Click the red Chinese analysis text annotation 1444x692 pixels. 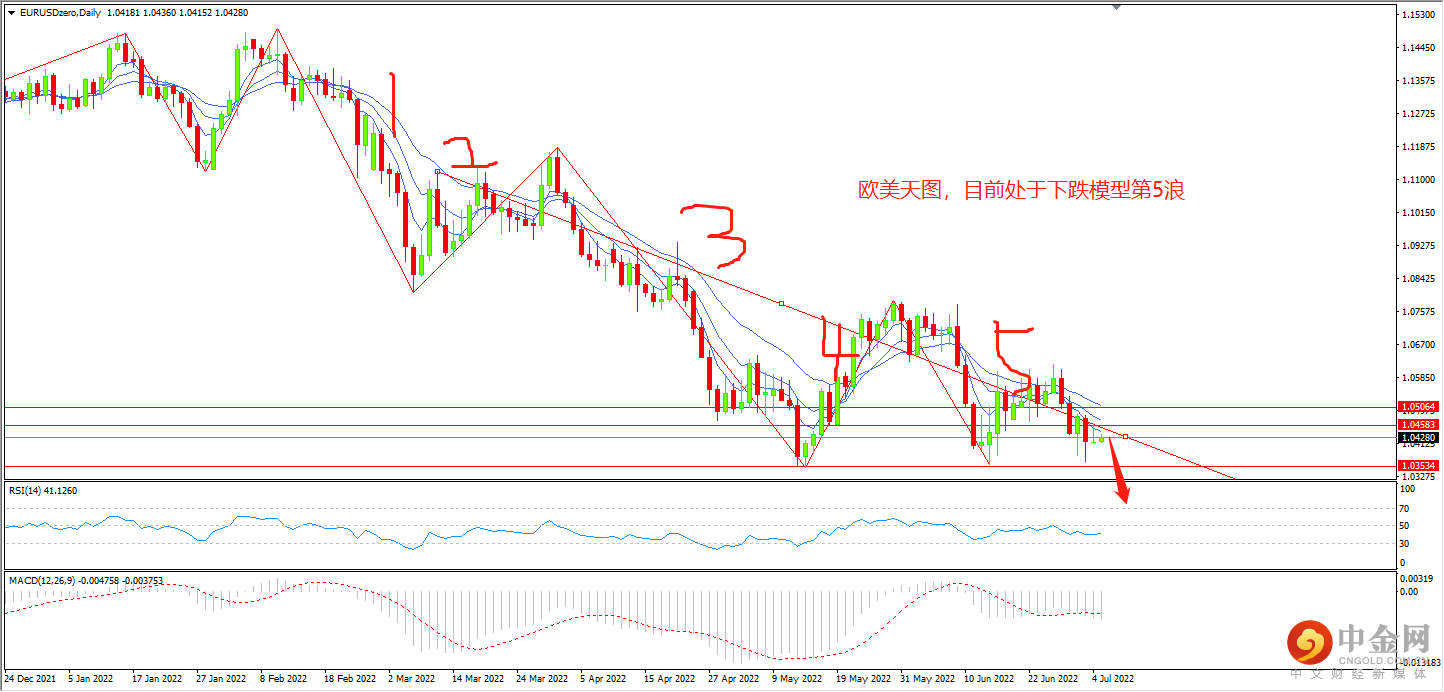(1018, 189)
